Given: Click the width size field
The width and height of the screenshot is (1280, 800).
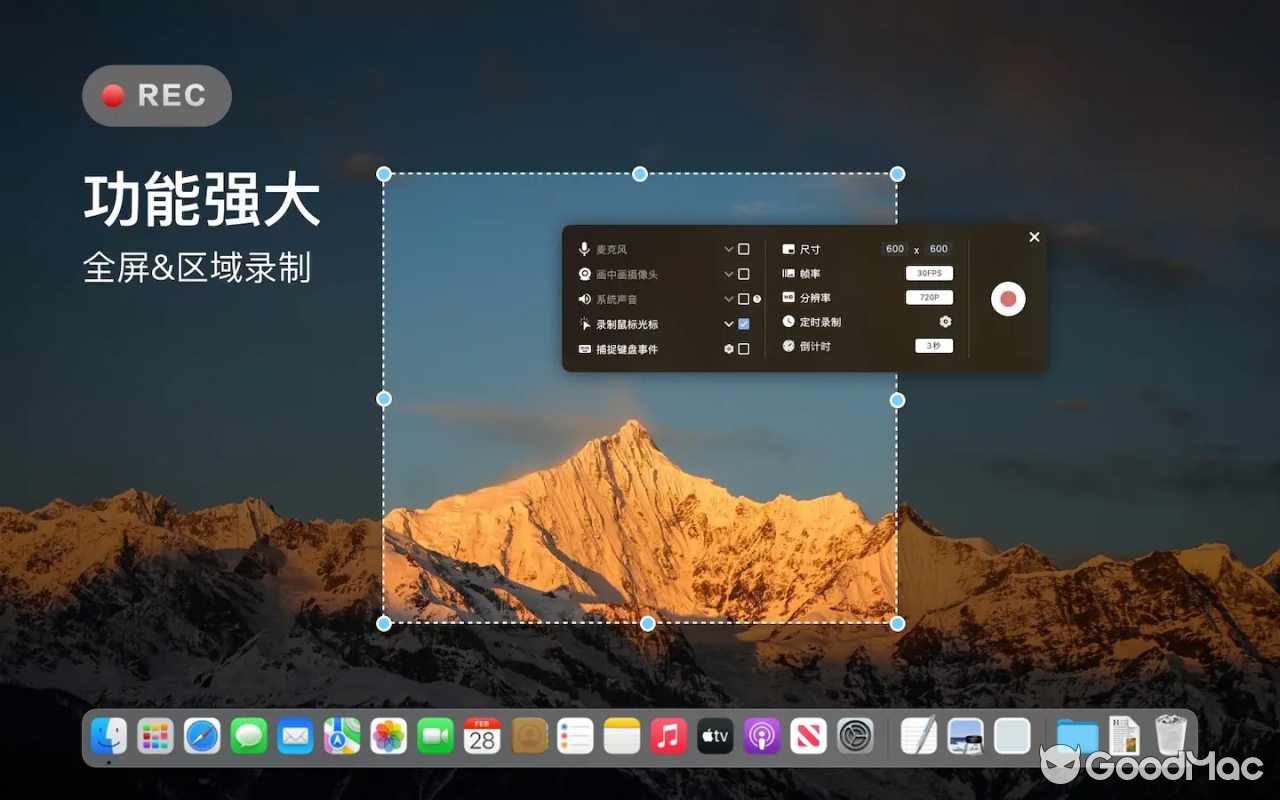Looking at the screenshot, I should [895, 249].
